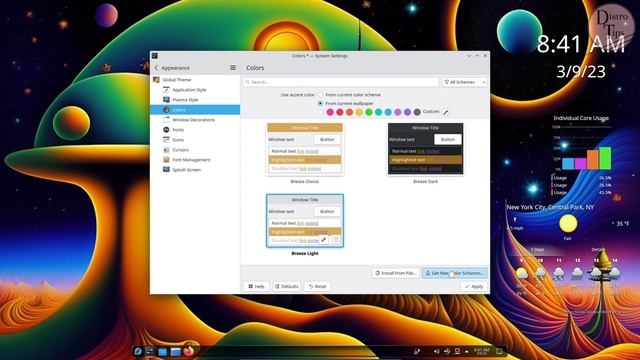Select the Breeze Light scheme thumbnail
Viewport: 640px width, 360px height.
click(x=305, y=221)
